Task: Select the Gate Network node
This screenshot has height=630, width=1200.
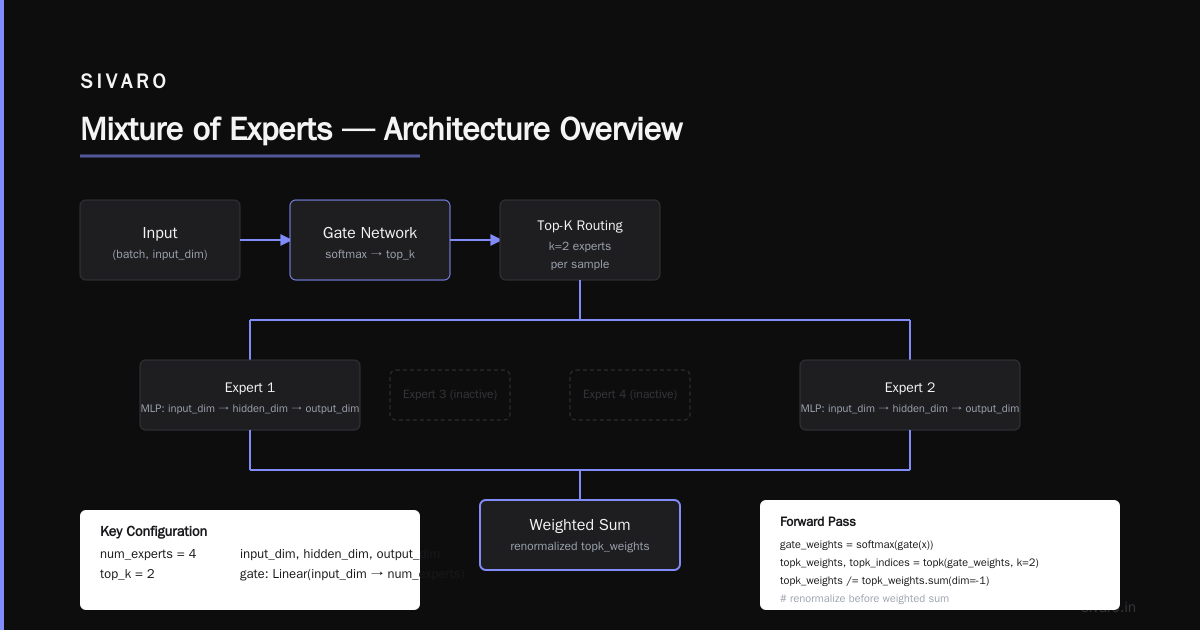Action: [370, 240]
